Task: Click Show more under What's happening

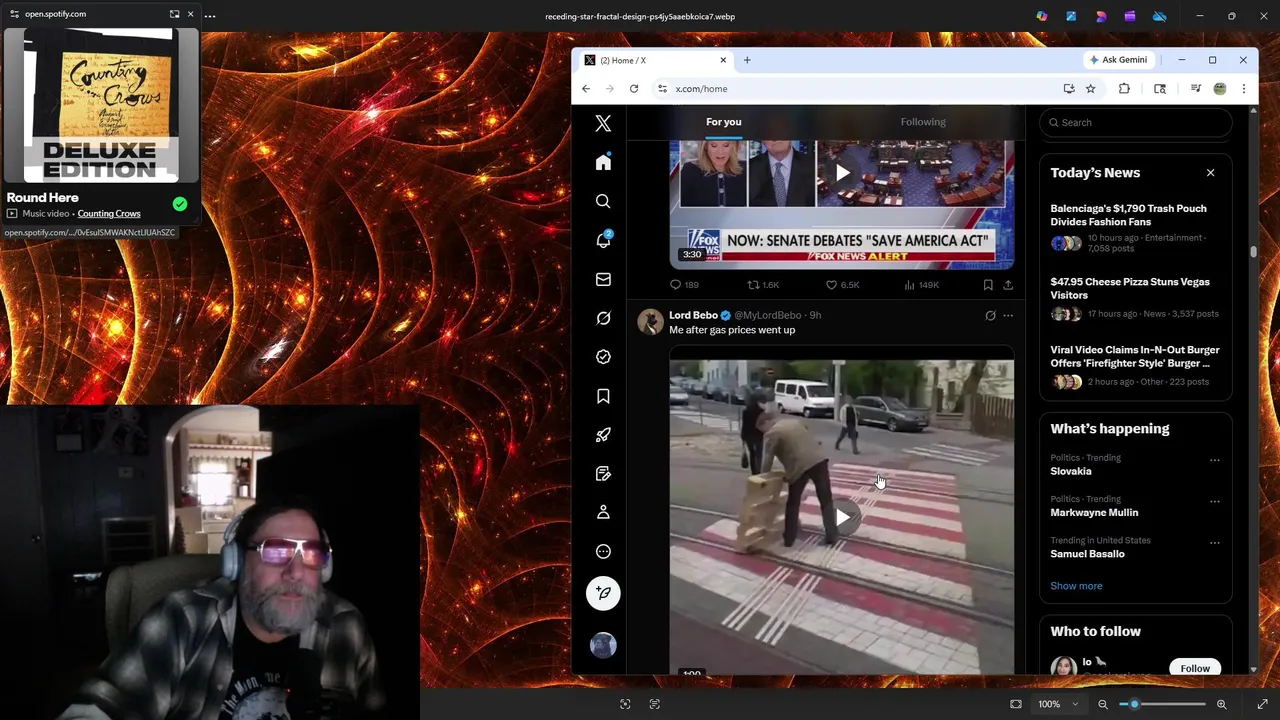Action: 1076,586
